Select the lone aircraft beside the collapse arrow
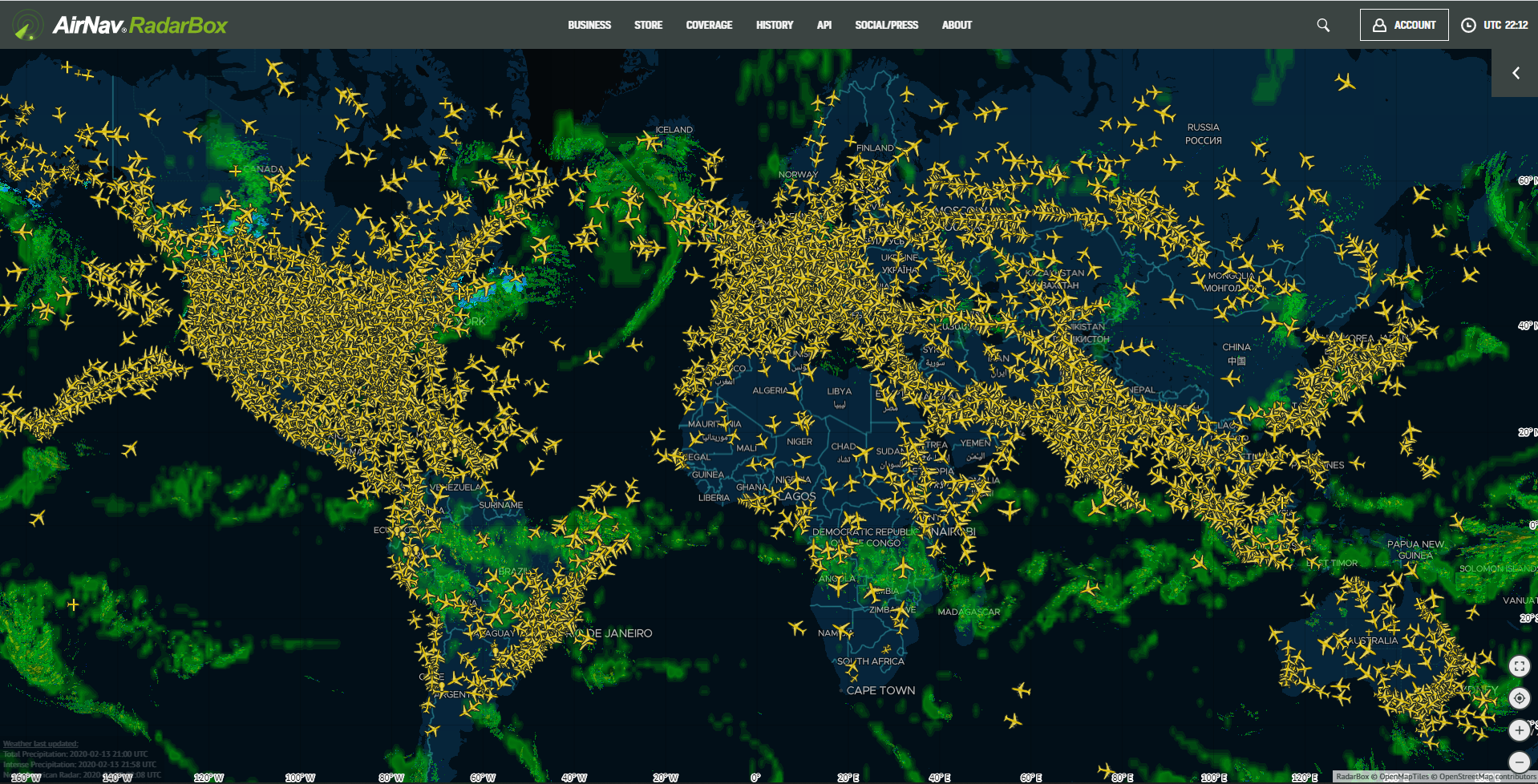1538x784 pixels. (1346, 82)
